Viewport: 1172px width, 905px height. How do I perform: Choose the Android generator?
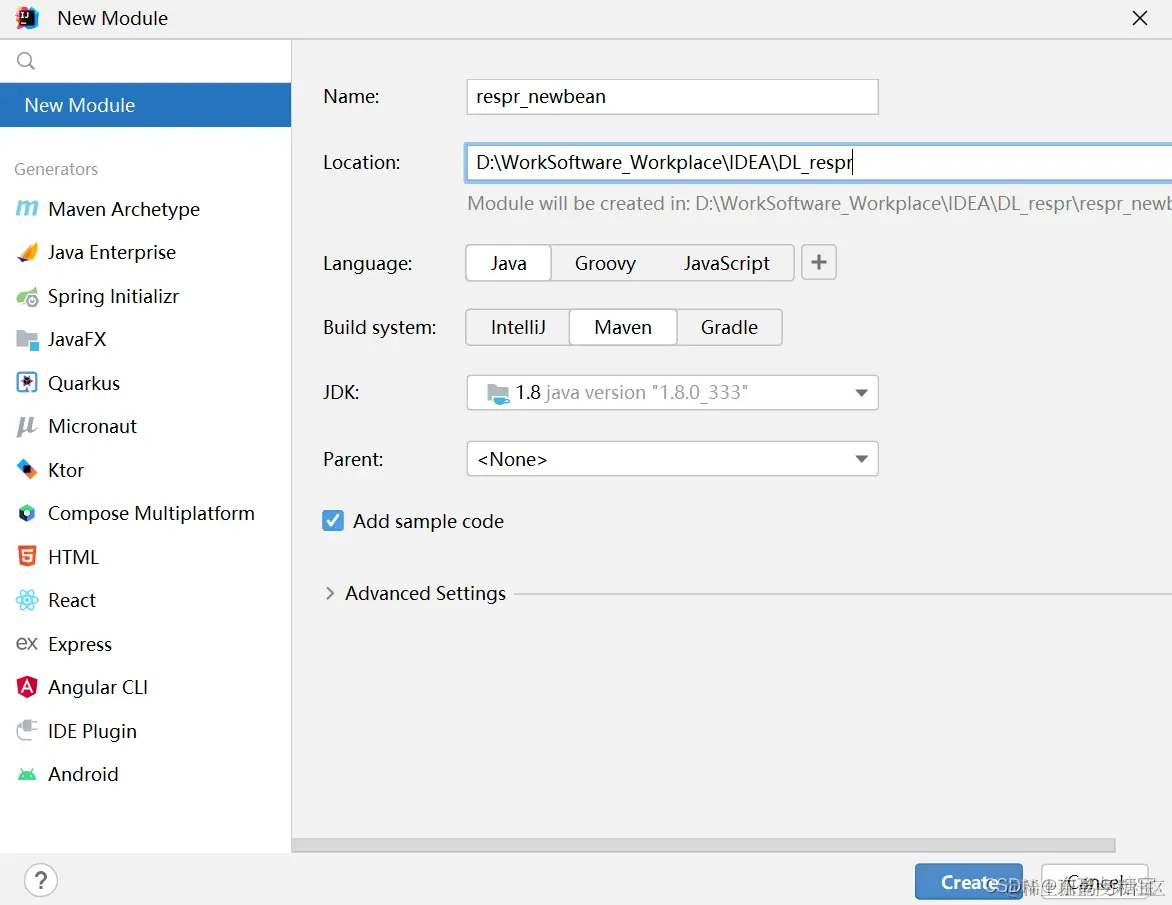coord(83,774)
